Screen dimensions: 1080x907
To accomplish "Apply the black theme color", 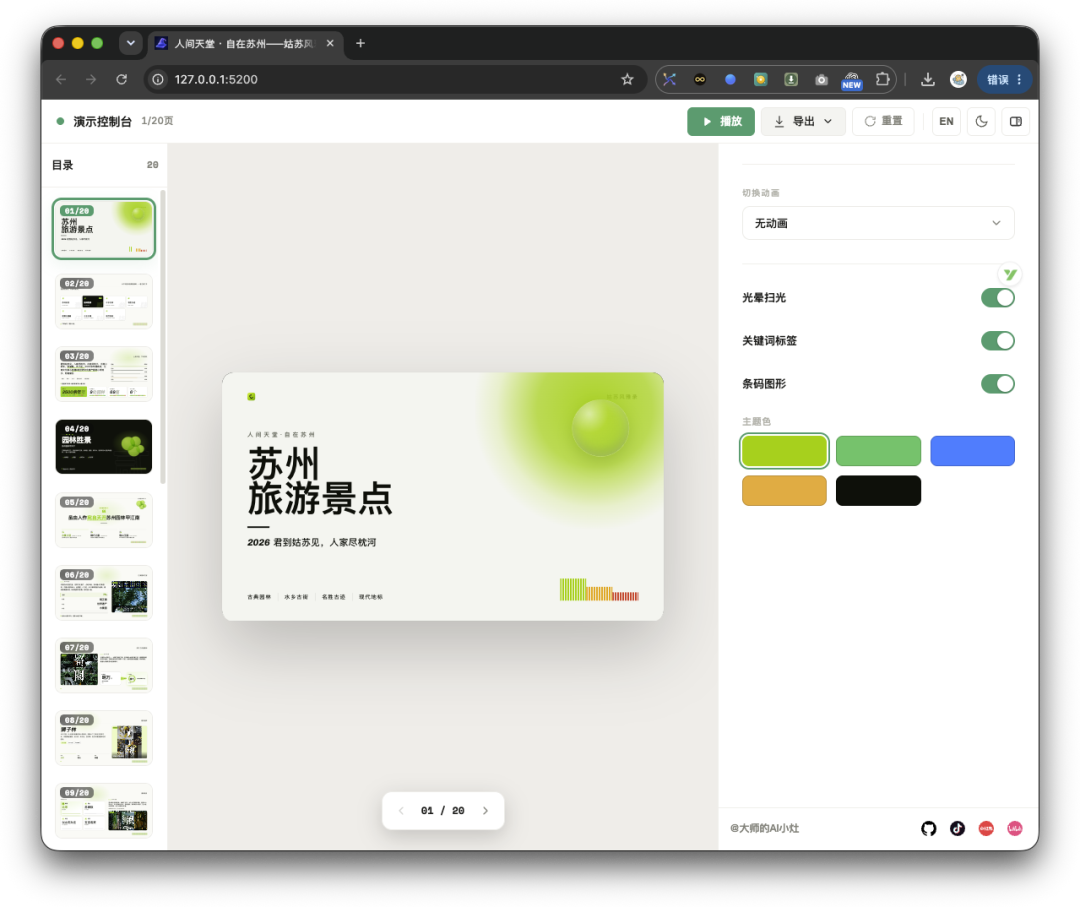I will coord(878,490).
